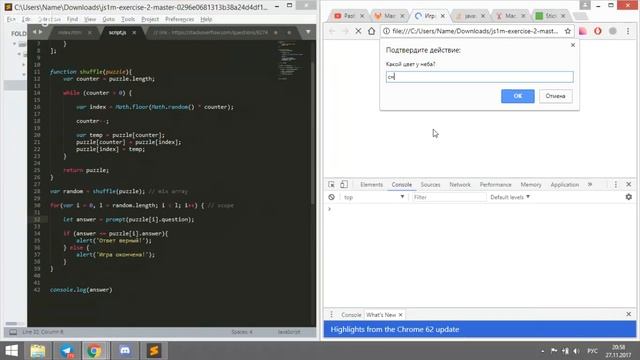Switch to DevTools Network tab

[460, 184]
